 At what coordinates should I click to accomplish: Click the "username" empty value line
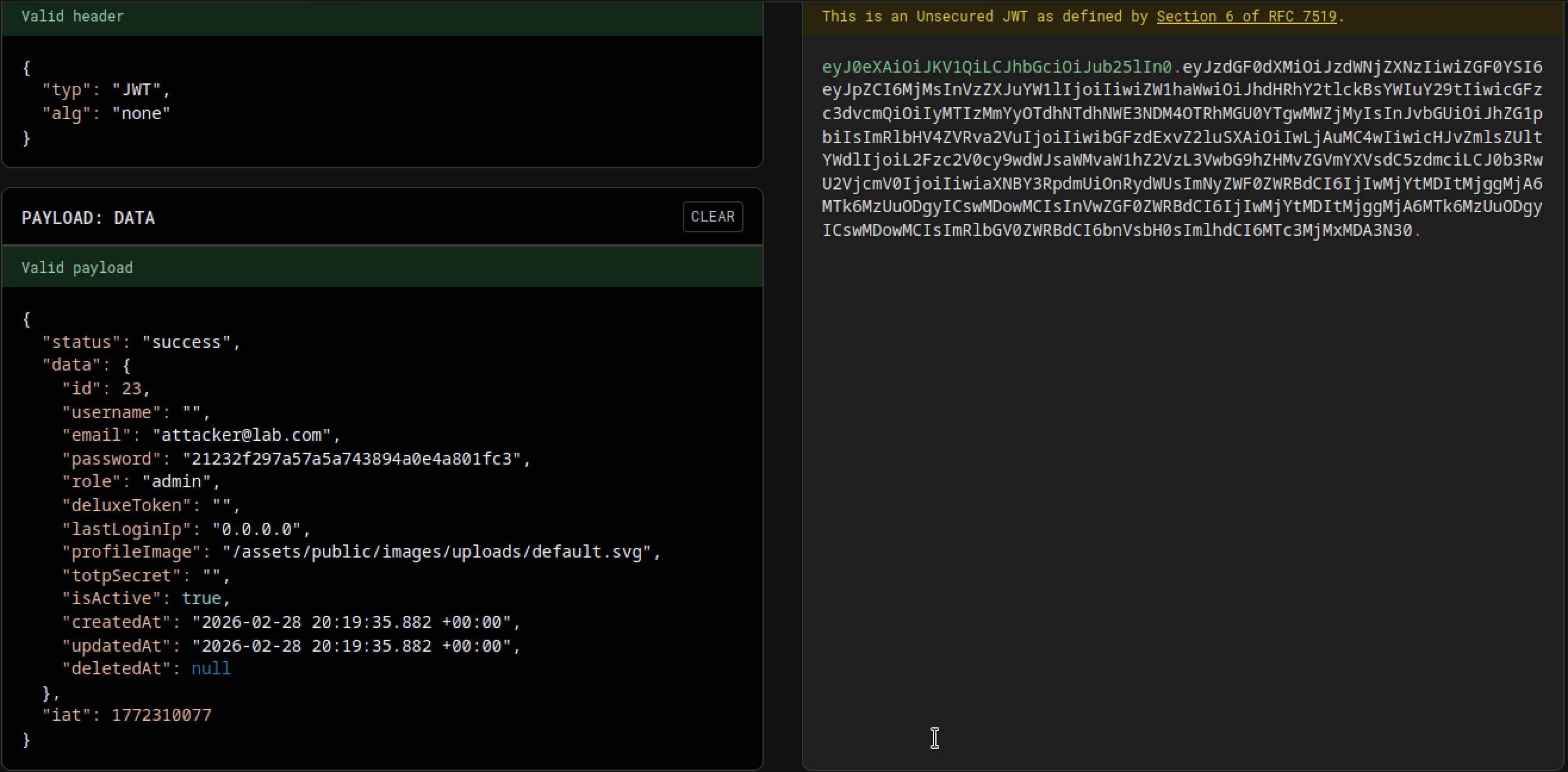pyautogui.click(x=136, y=413)
